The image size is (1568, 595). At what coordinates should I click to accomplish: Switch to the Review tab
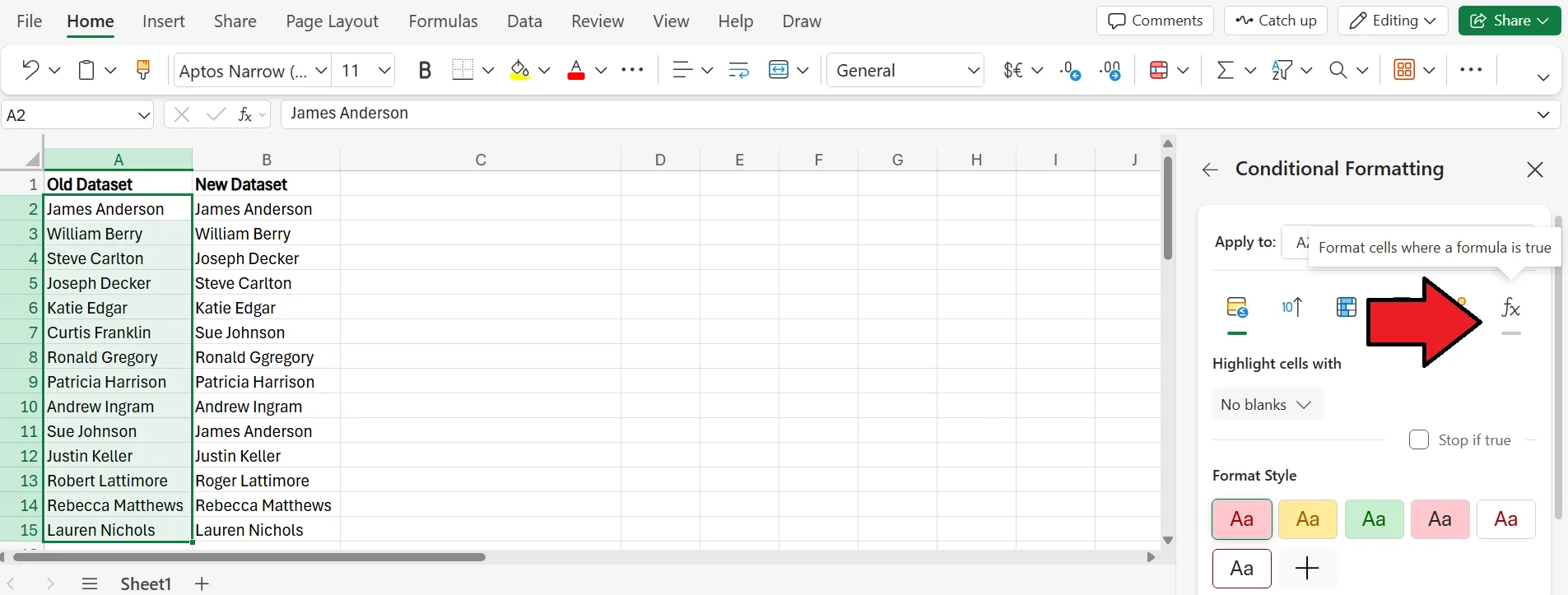pos(598,21)
